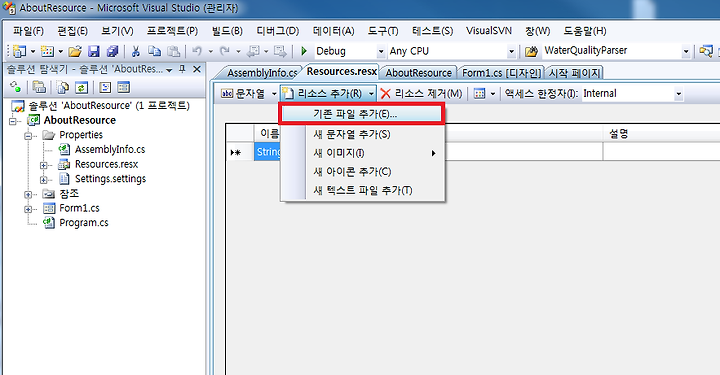720x375 pixels.
Task: Switch to the 시작 페이지 tab
Action: coord(574,73)
